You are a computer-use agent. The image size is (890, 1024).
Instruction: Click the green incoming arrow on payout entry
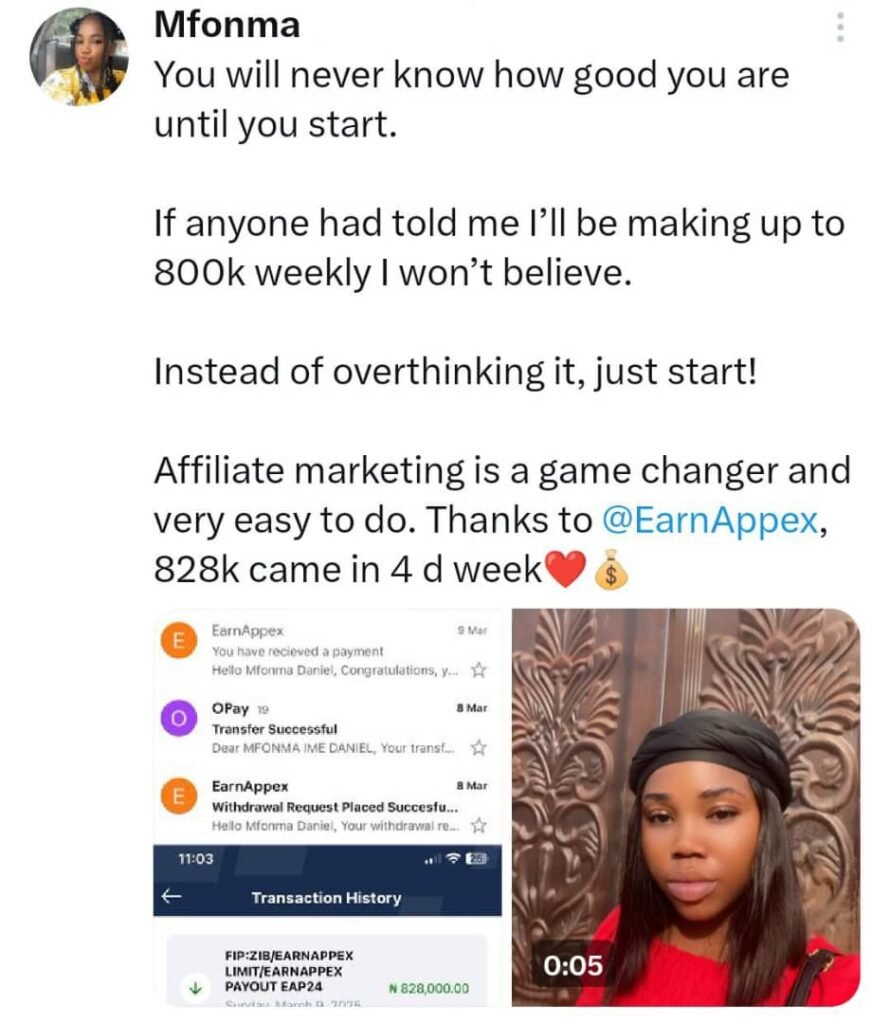coord(195,988)
